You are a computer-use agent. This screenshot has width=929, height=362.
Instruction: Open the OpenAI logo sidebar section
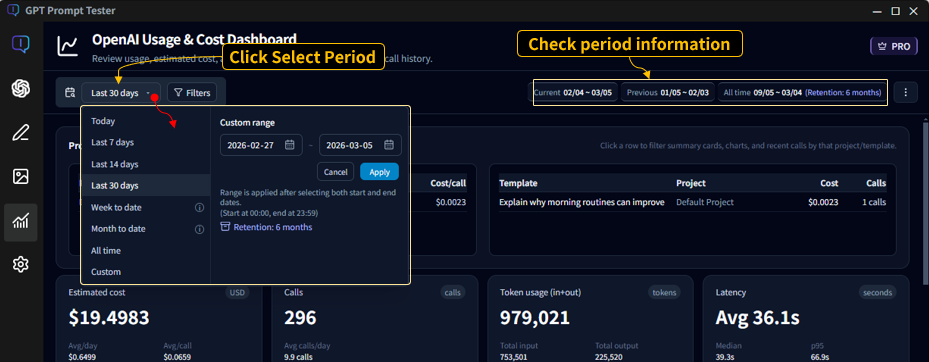pos(21,88)
